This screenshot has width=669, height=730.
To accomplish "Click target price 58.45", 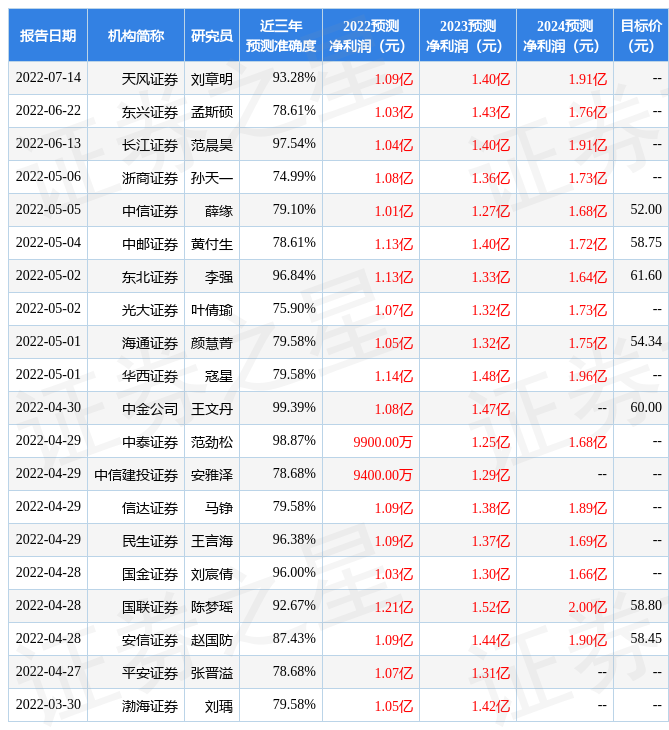I will (x=646, y=639).
